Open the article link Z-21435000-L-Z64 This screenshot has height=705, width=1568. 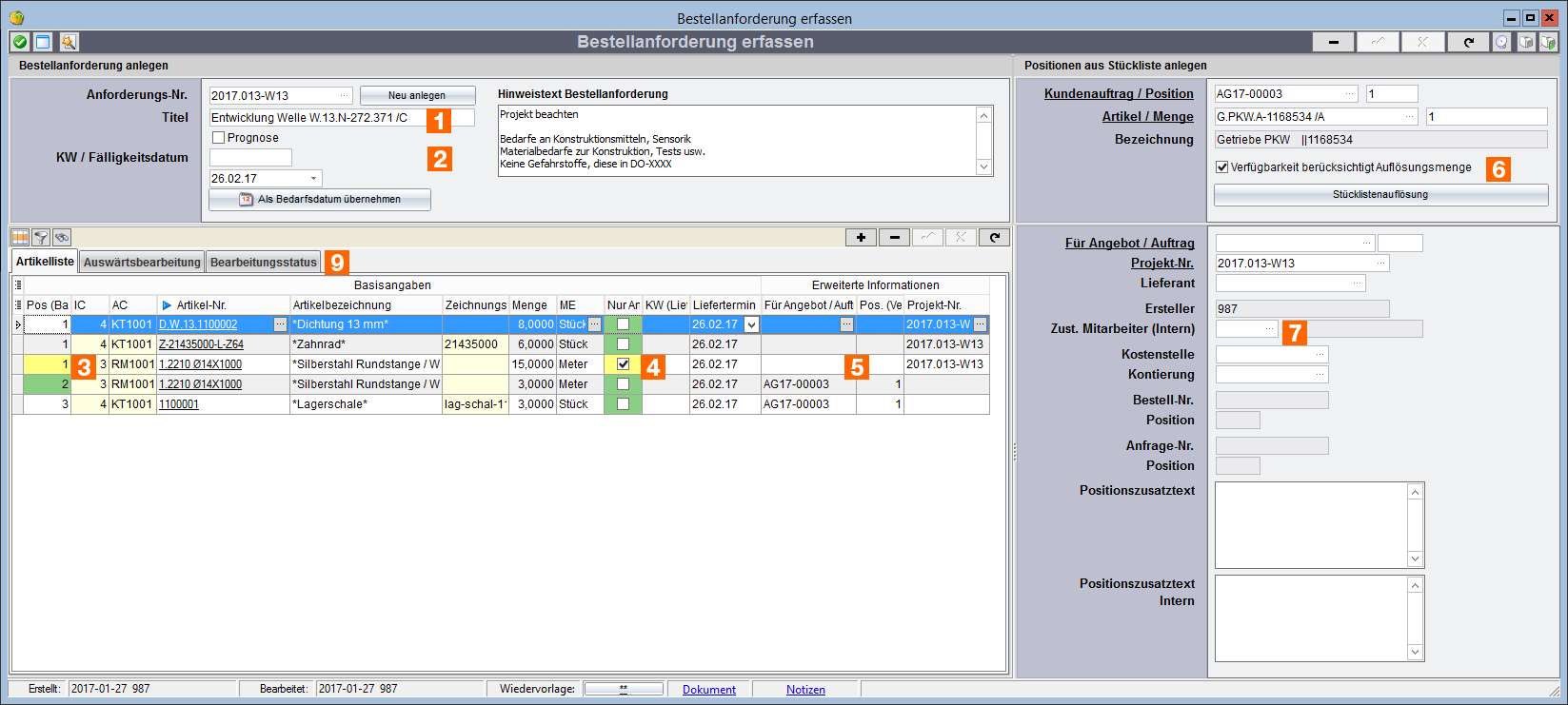pos(201,344)
